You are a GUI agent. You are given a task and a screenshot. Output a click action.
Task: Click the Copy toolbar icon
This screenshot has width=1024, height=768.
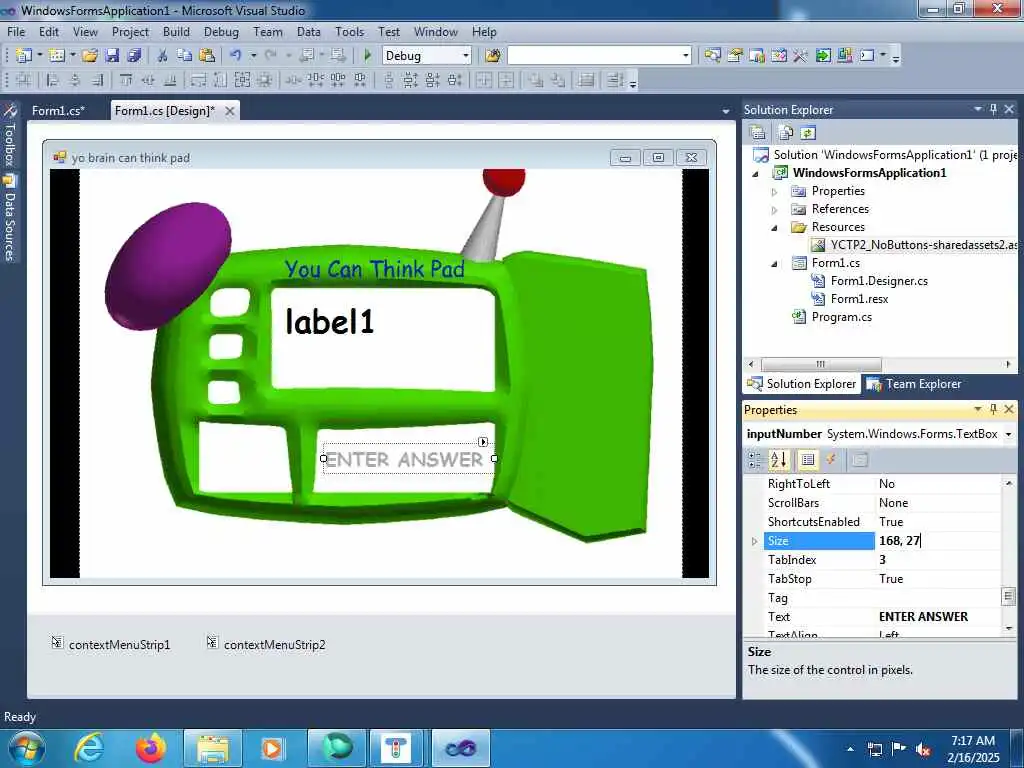tap(185, 56)
